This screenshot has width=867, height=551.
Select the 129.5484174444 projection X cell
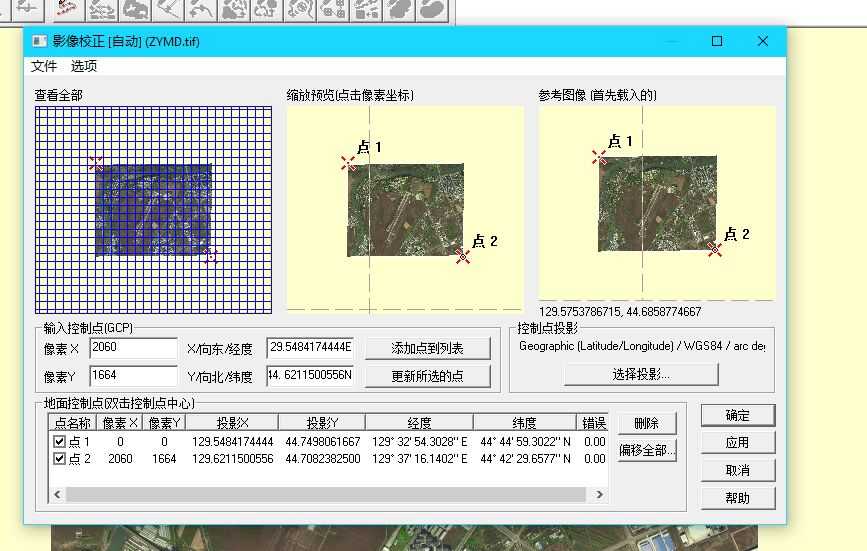[x=233, y=442]
